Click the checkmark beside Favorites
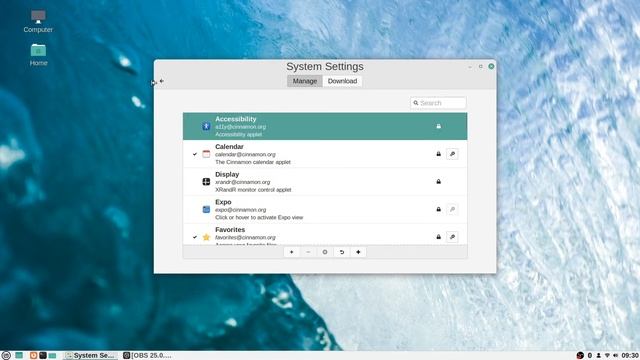The image size is (640, 360). pyautogui.click(x=195, y=237)
